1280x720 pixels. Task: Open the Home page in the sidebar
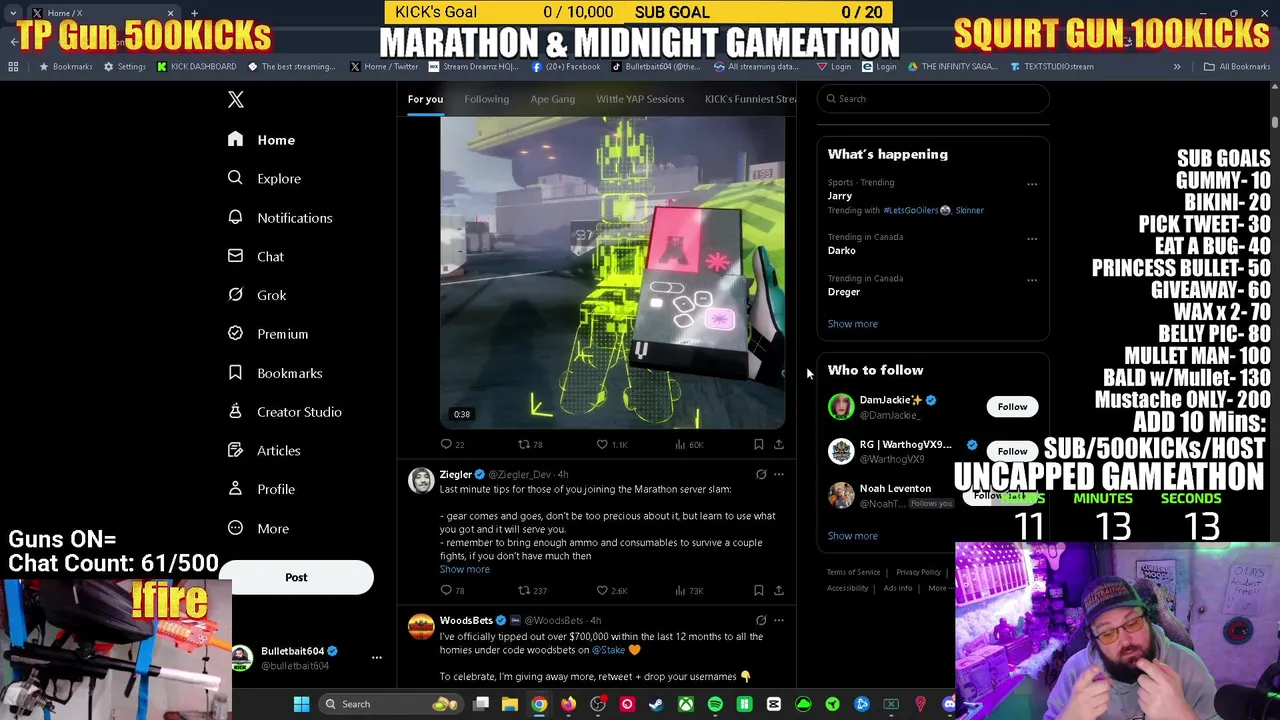pyautogui.click(x=261, y=140)
